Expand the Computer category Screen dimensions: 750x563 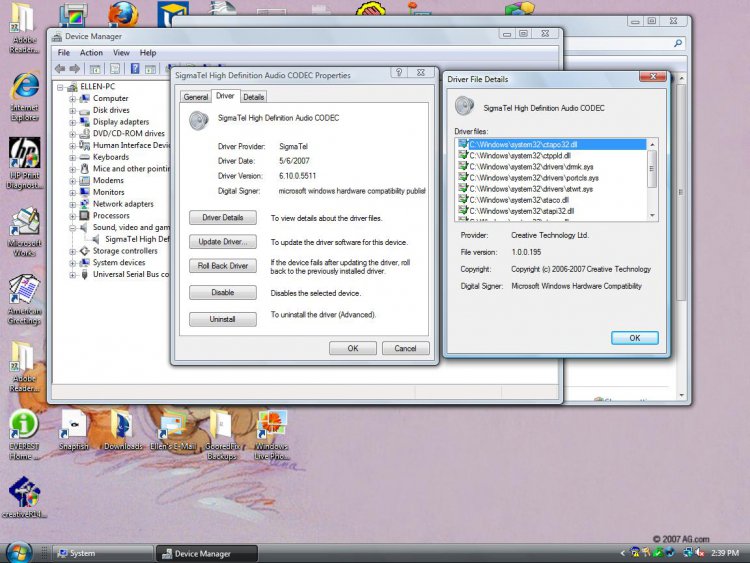point(72,99)
